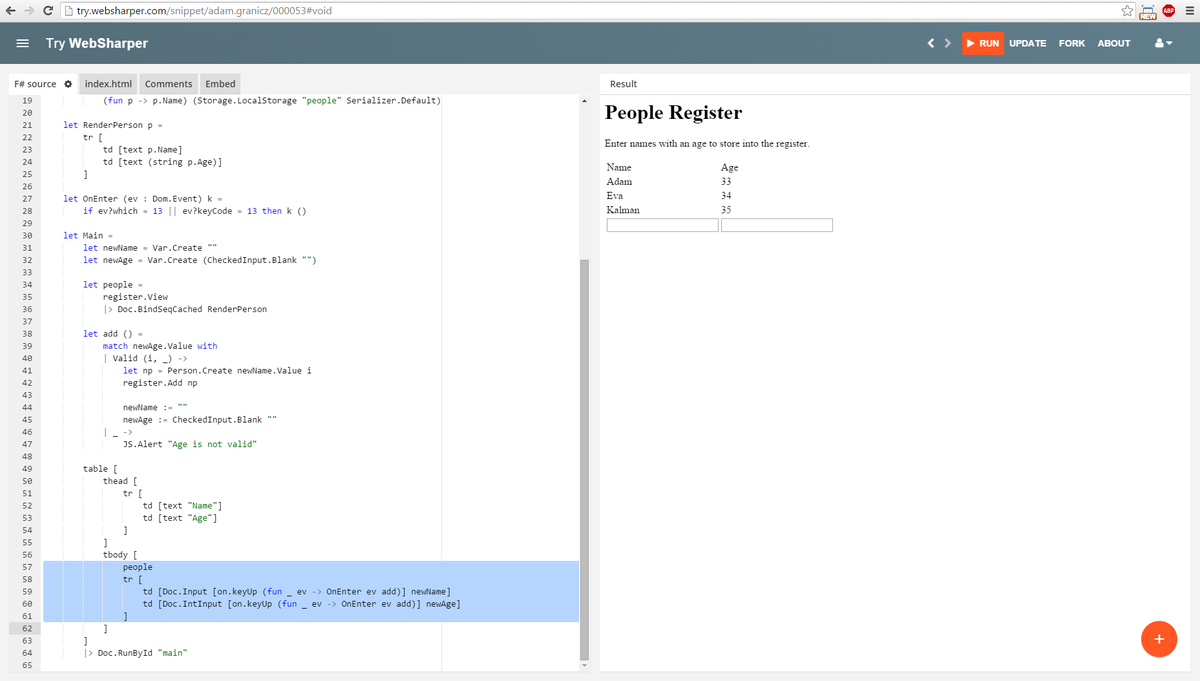Switch to the F# source tab
This screenshot has width=1200, height=681.
34,84
